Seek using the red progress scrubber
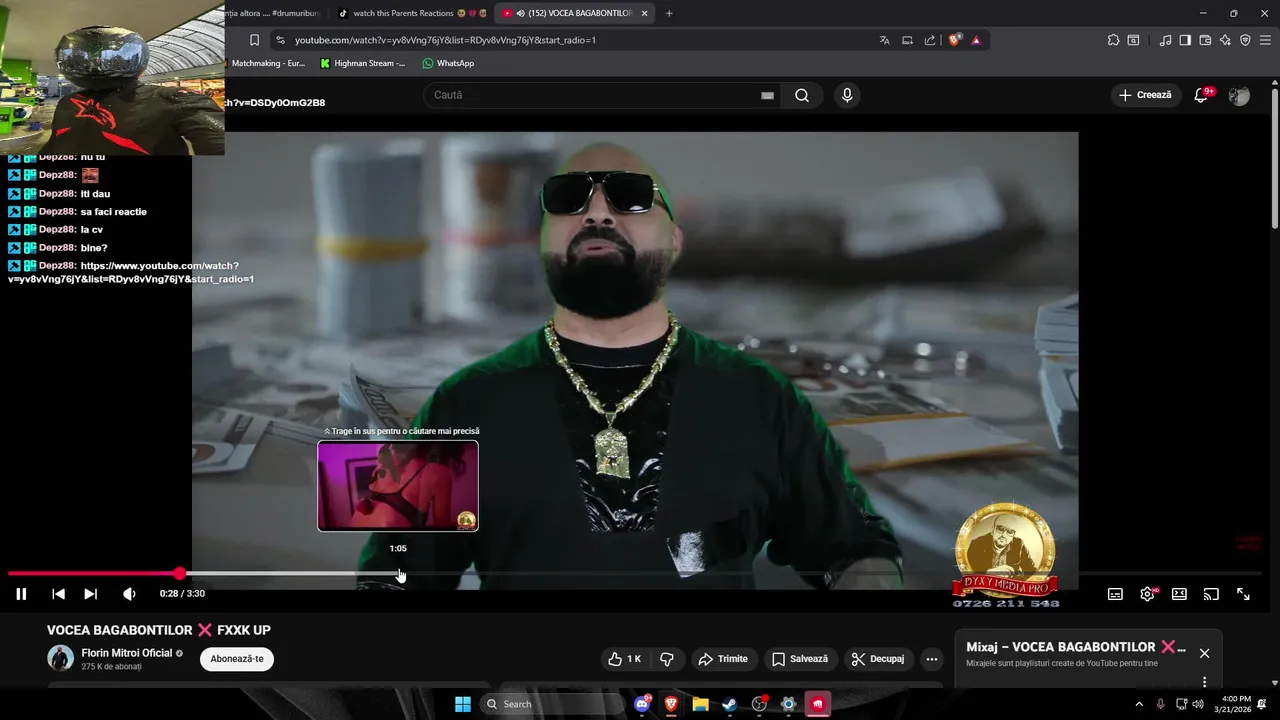This screenshot has width=1280, height=720. pos(179,574)
